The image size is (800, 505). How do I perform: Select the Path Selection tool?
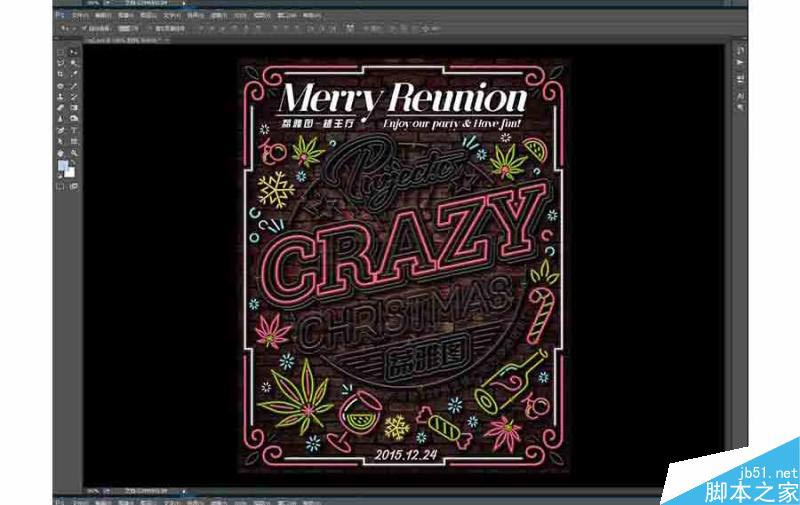click(x=61, y=141)
